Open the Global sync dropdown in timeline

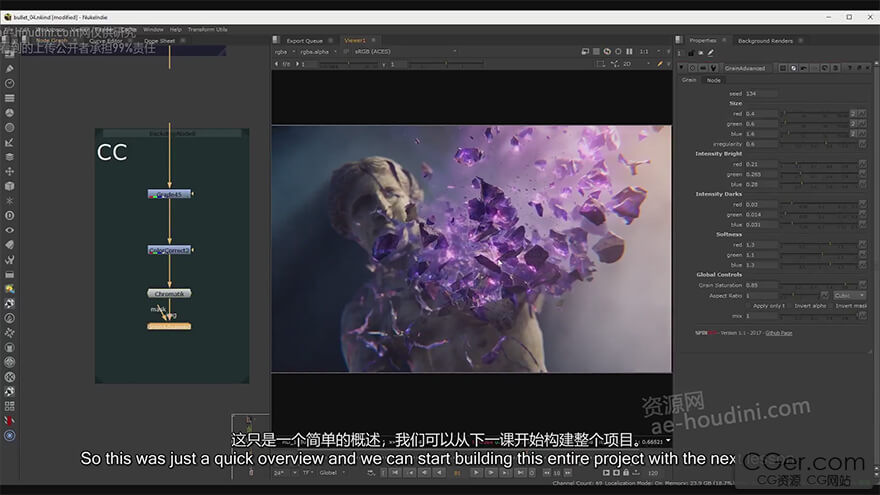coord(332,473)
